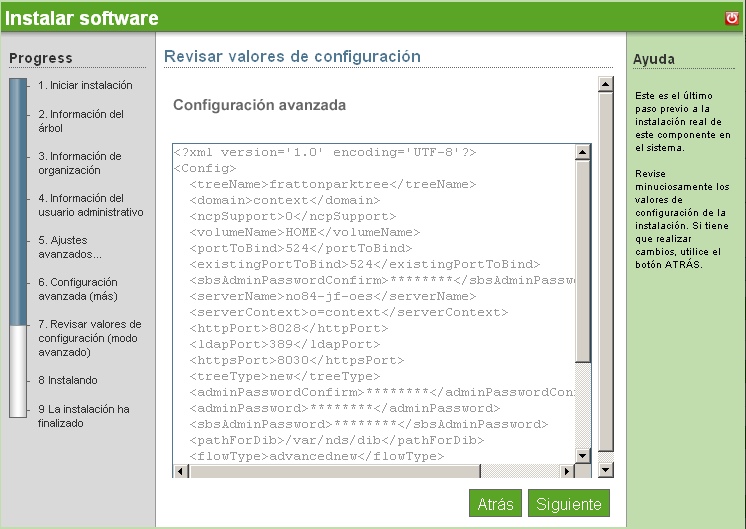This screenshot has height=529, width=746.
Task: Click the XML box horizontal scroll left arrow
Action: (180, 471)
